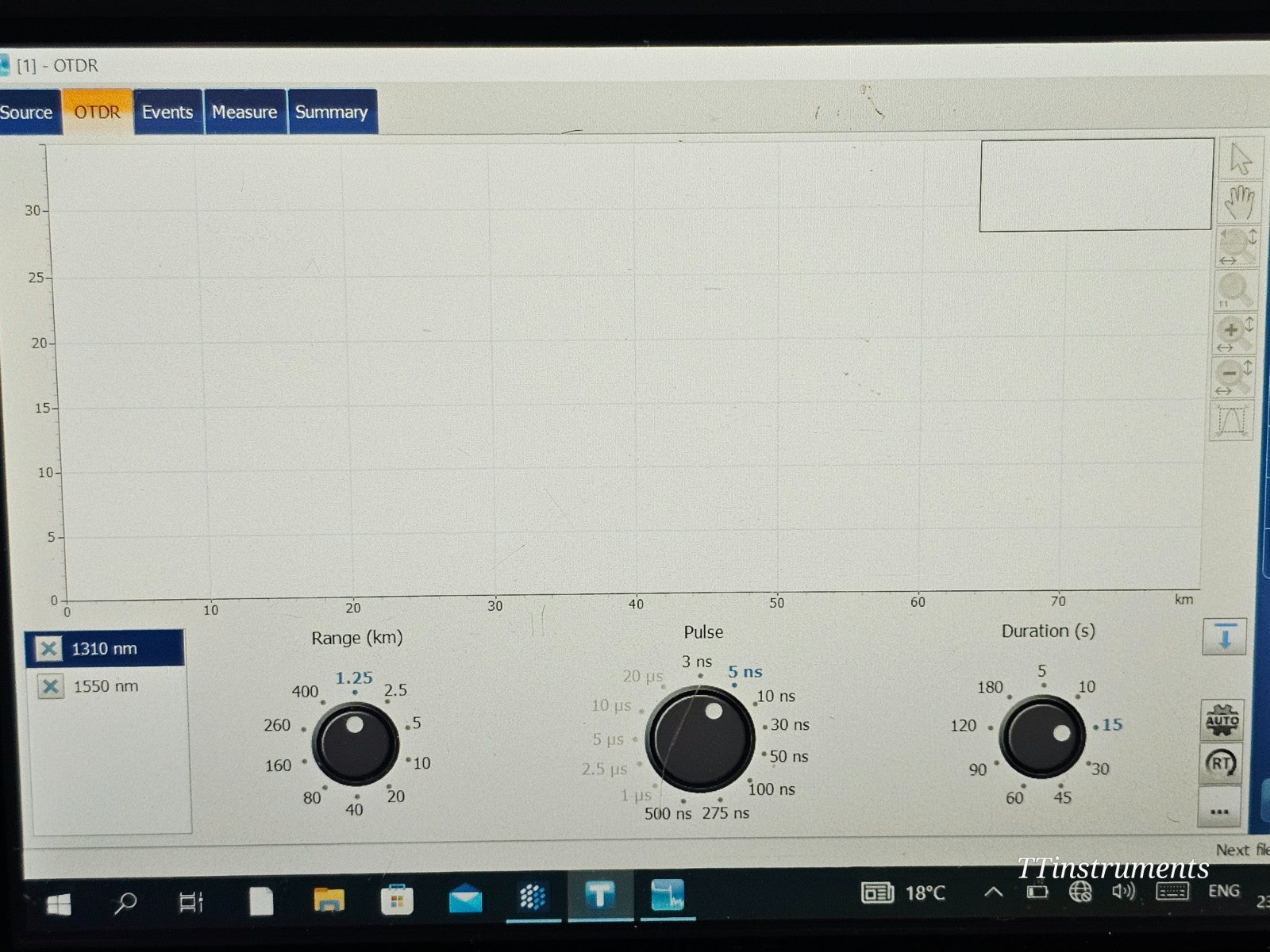Open the Summary tab
This screenshot has width=1270, height=952.
332,112
